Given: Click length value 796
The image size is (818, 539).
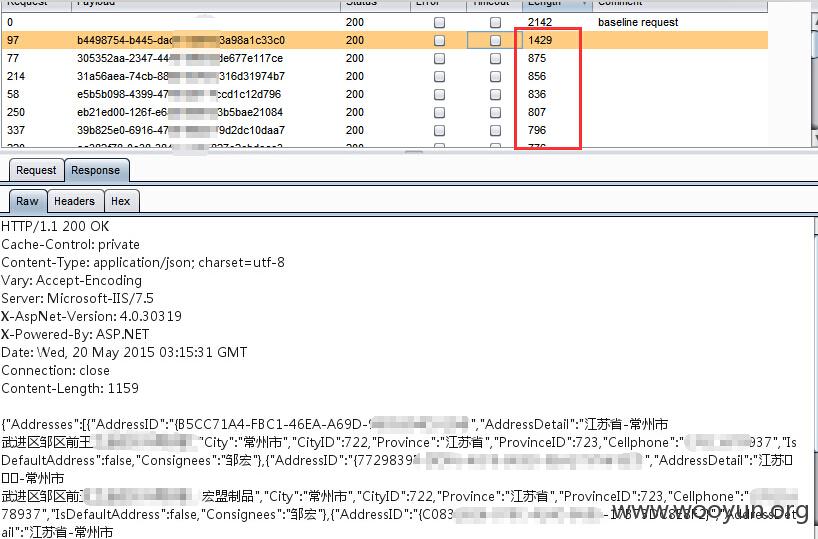Looking at the screenshot, I should pyautogui.click(x=537, y=130).
